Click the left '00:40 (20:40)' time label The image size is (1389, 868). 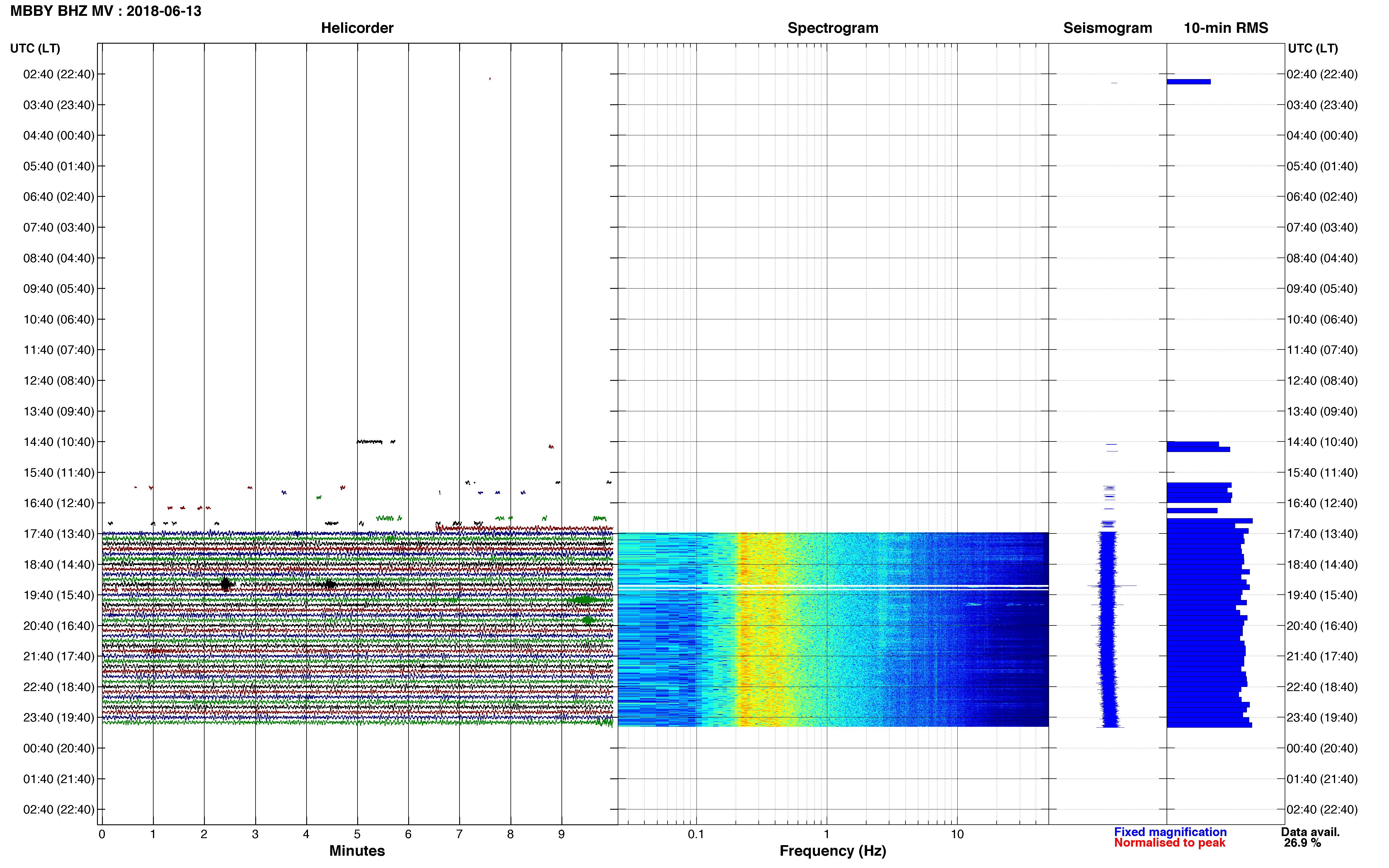tap(59, 748)
